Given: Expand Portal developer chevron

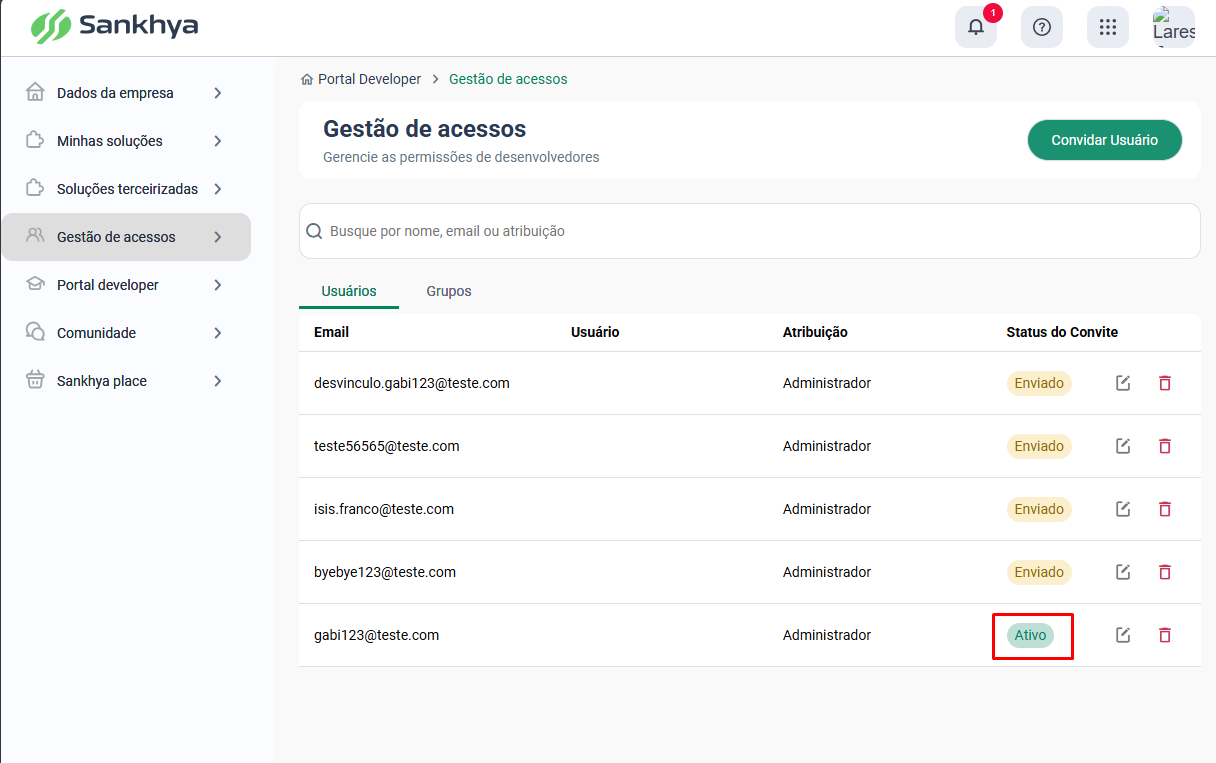Looking at the screenshot, I should point(218,285).
